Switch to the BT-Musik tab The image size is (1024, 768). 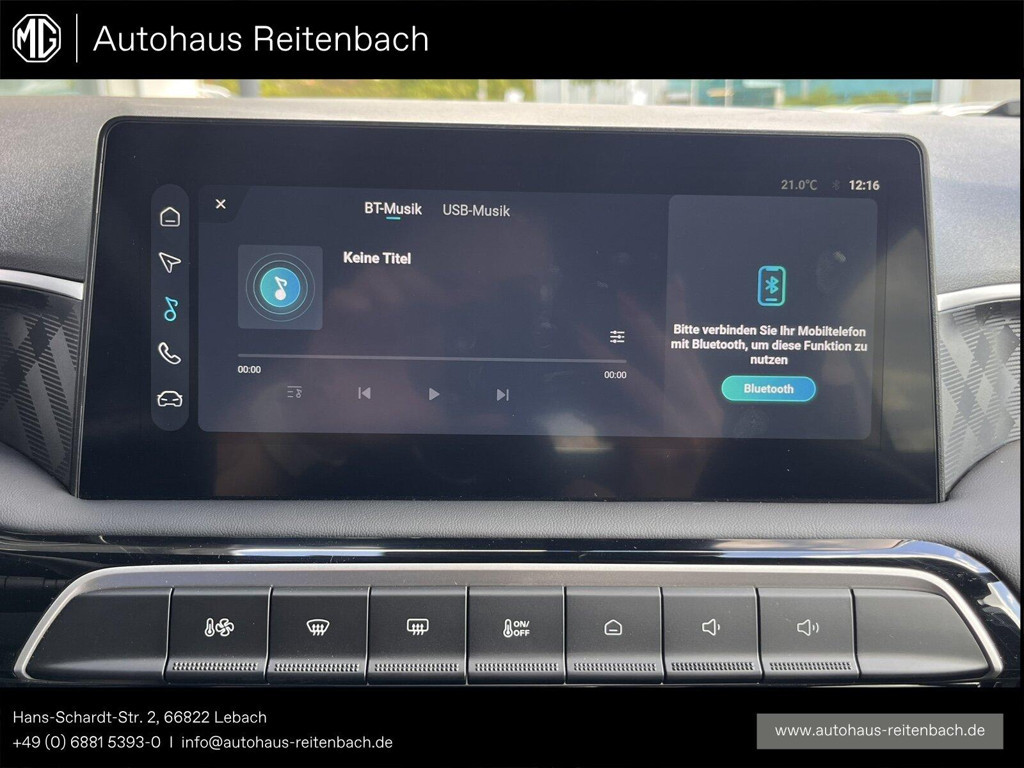pyautogui.click(x=392, y=209)
